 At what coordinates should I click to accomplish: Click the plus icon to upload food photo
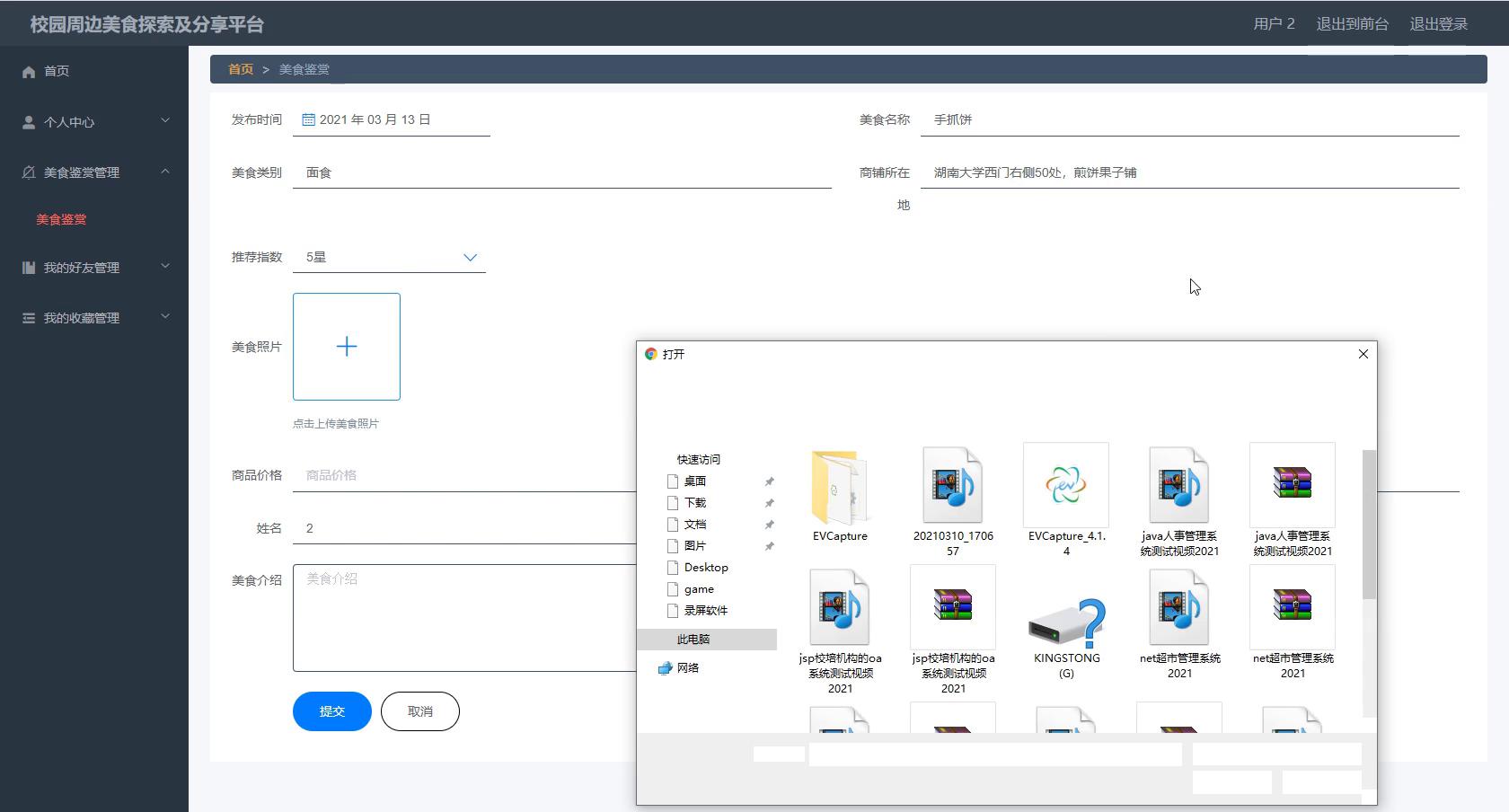[x=347, y=347]
